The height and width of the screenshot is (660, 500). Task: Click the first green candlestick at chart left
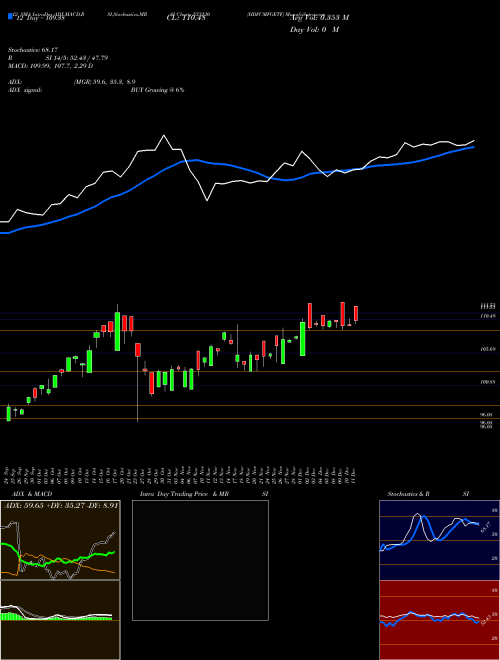coord(8,413)
